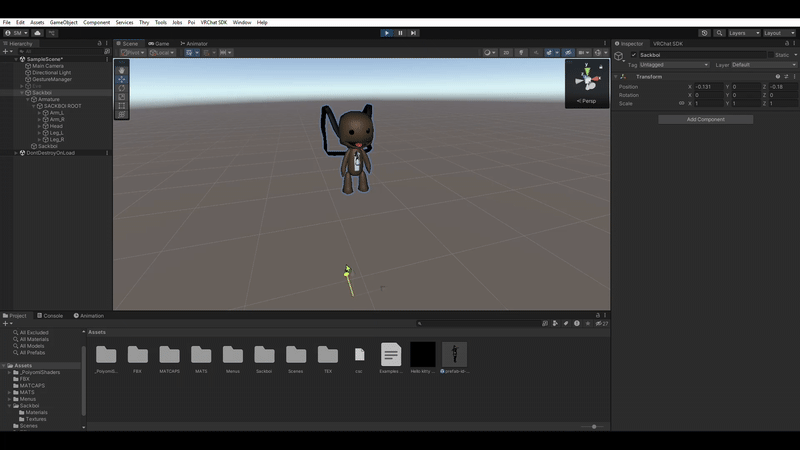Select Main Camera in Hierarchy
The height and width of the screenshot is (450, 800).
click(48, 66)
